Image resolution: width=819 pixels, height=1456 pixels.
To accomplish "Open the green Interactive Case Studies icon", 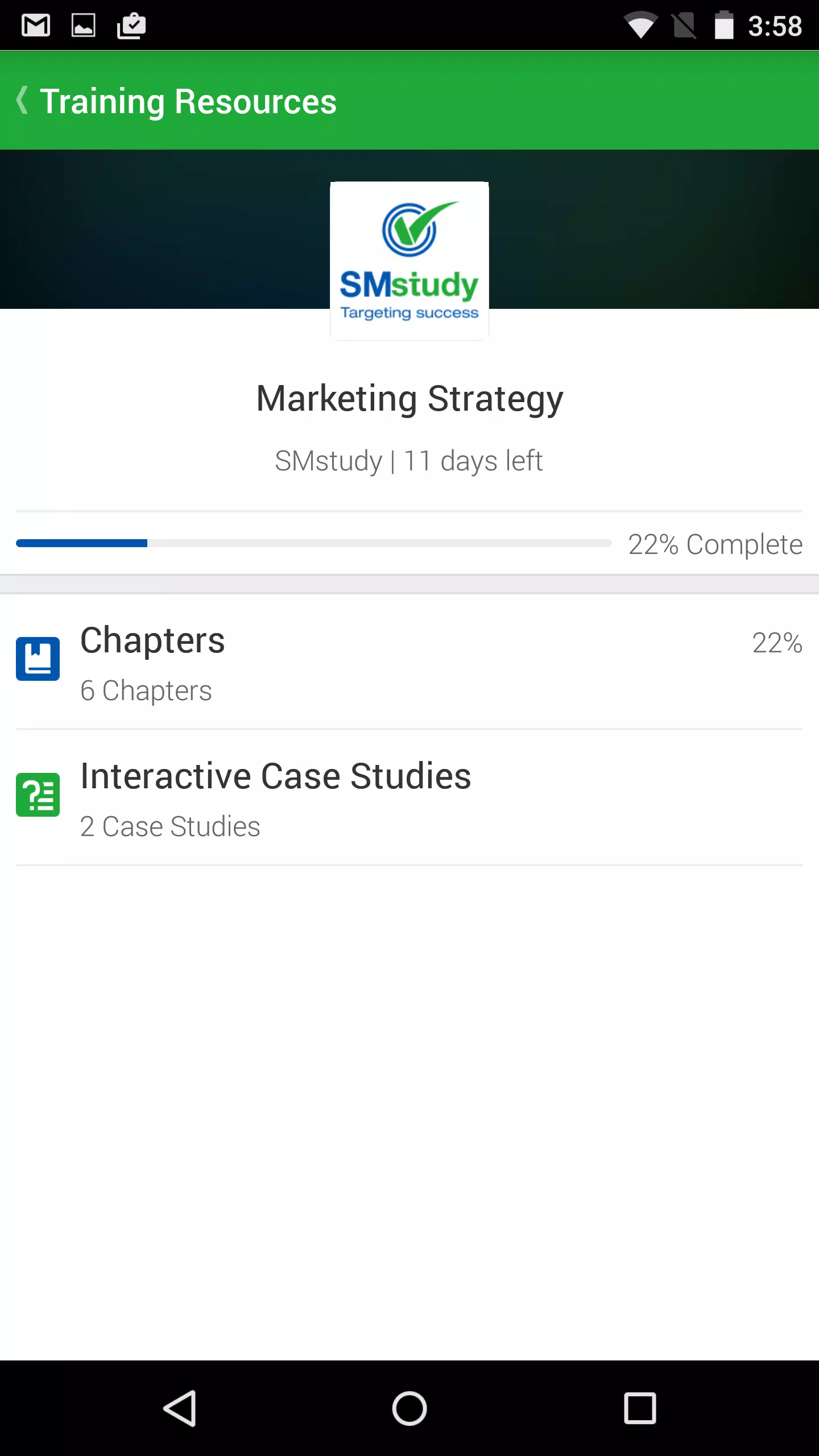I will 38,795.
